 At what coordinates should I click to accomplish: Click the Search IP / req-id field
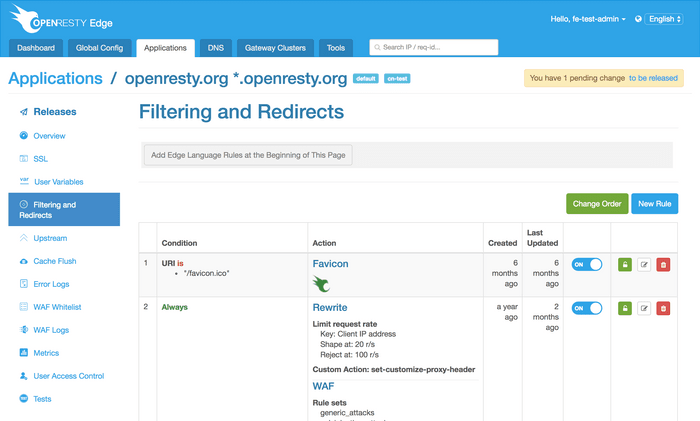click(433, 47)
